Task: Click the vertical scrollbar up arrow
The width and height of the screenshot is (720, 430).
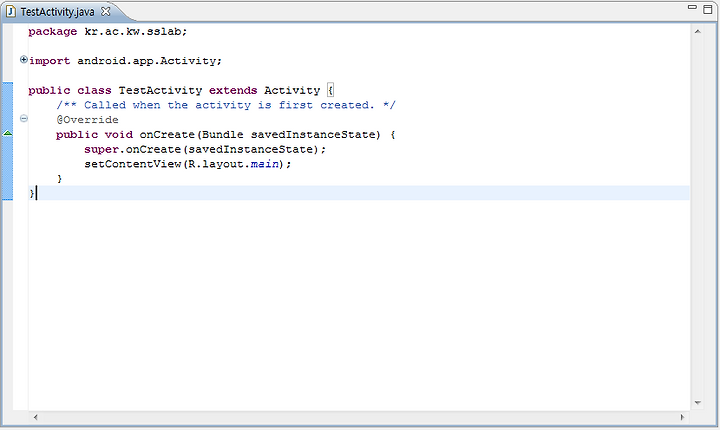Action: (698, 32)
